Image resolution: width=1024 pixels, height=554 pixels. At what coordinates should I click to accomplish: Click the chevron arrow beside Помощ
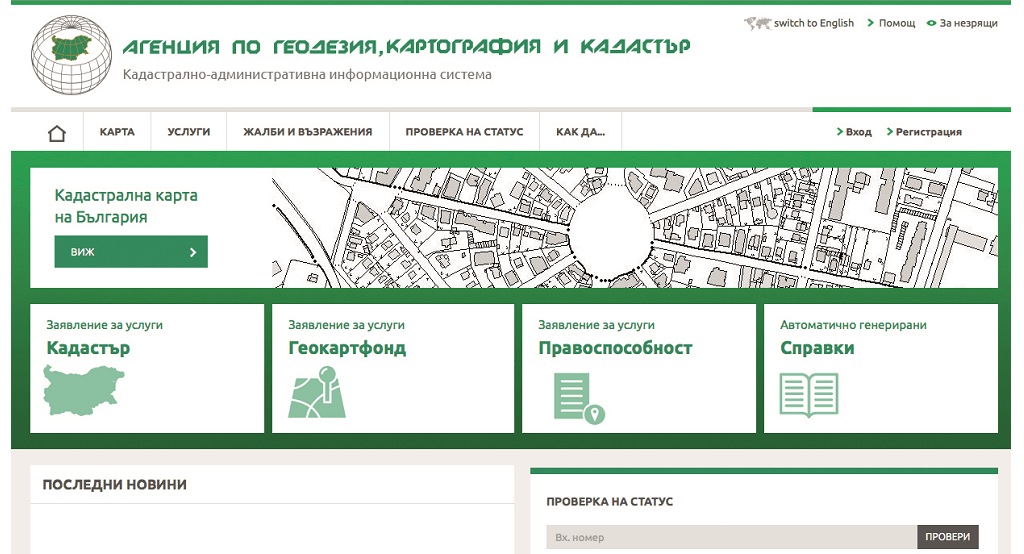(x=871, y=23)
